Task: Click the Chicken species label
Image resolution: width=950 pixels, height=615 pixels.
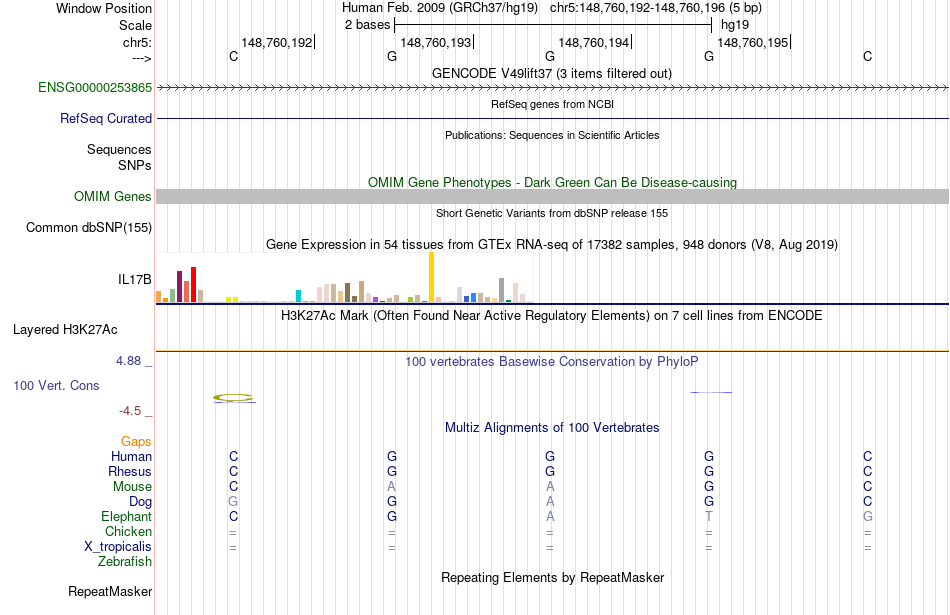Action: [128, 531]
